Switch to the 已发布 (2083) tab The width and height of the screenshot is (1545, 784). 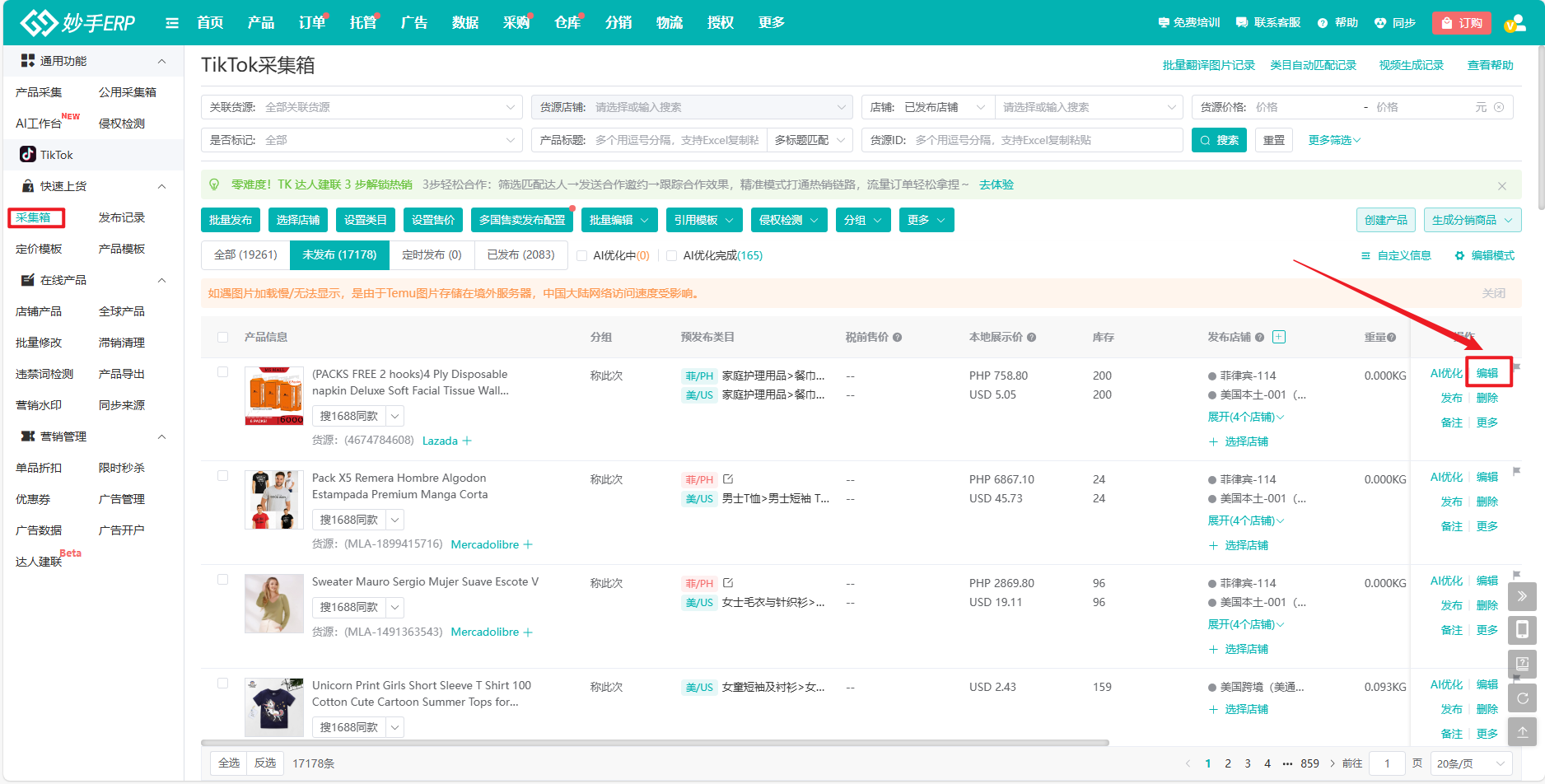pos(520,255)
